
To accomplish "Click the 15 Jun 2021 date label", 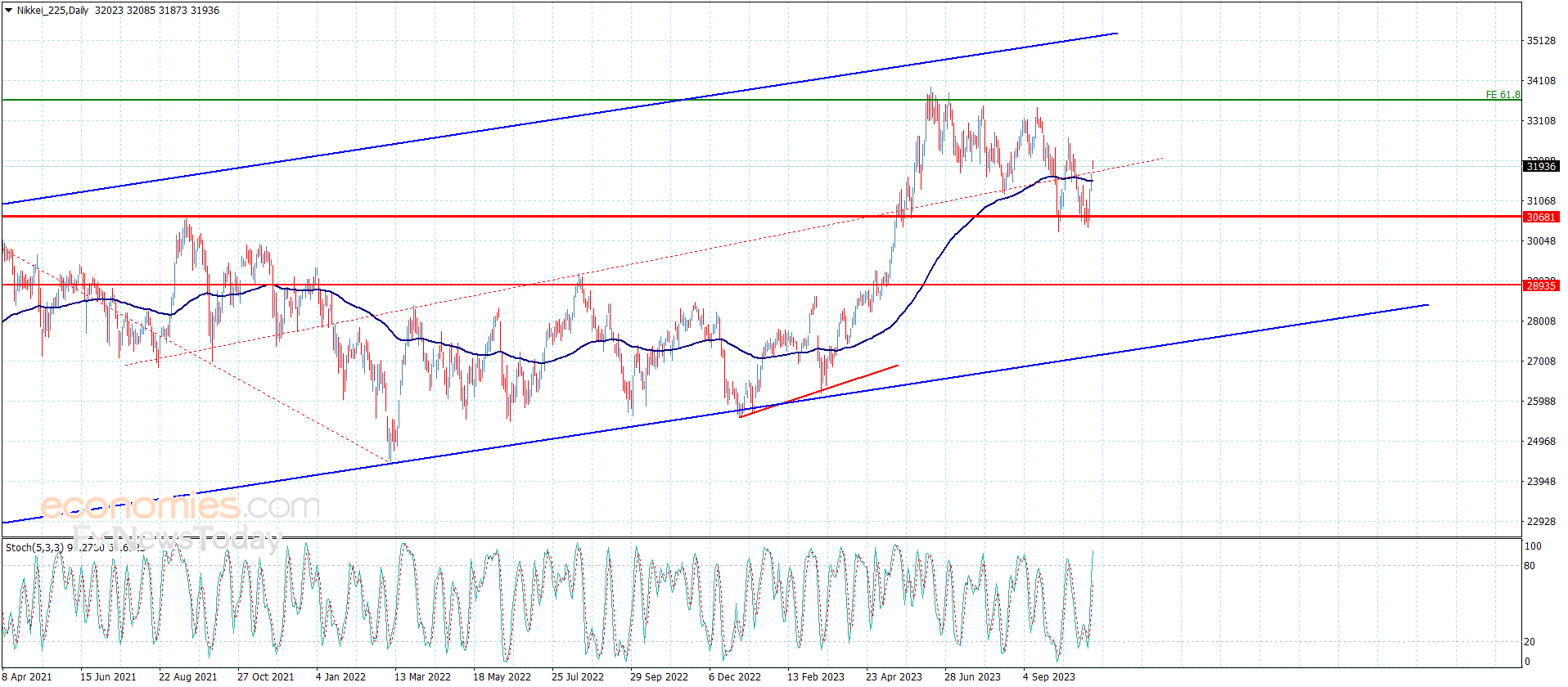I will (108, 677).
